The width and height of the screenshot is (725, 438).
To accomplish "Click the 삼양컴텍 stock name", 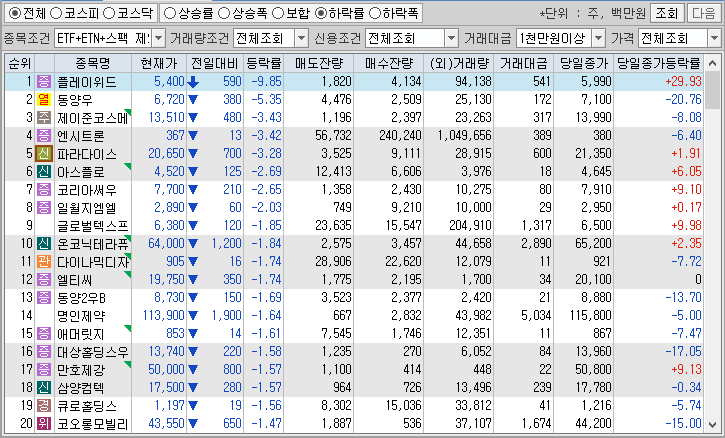I will pos(81,387).
